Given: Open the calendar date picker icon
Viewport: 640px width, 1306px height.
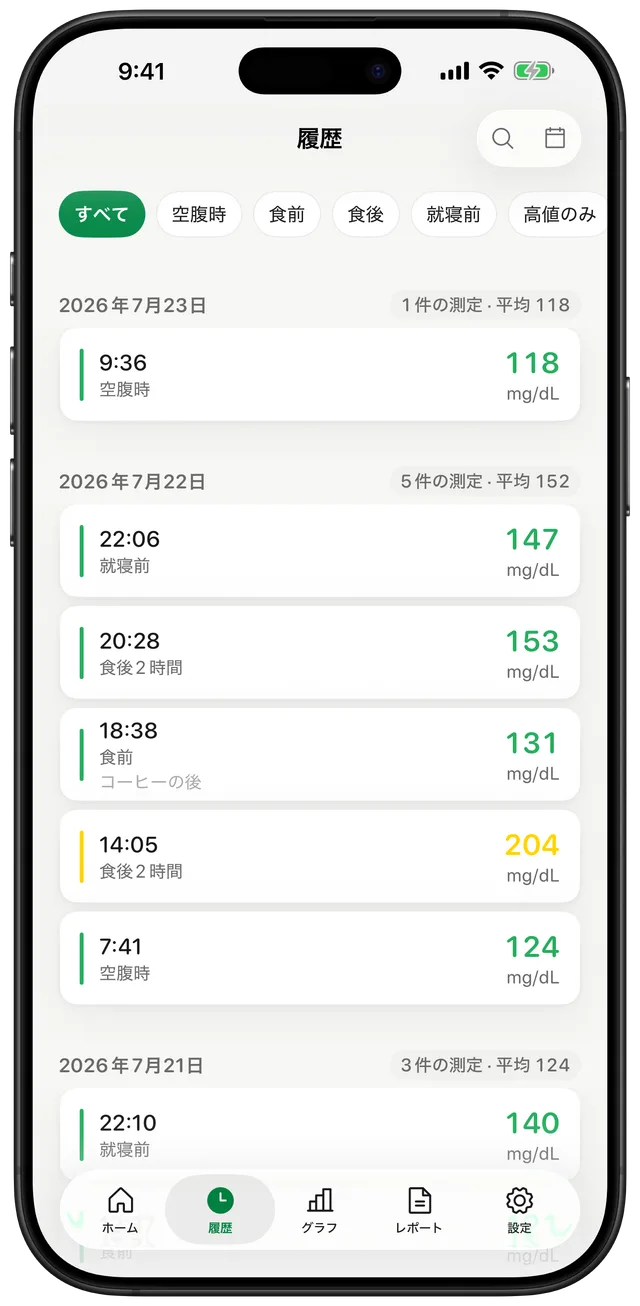Looking at the screenshot, I should pyautogui.click(x=555, y=138).
